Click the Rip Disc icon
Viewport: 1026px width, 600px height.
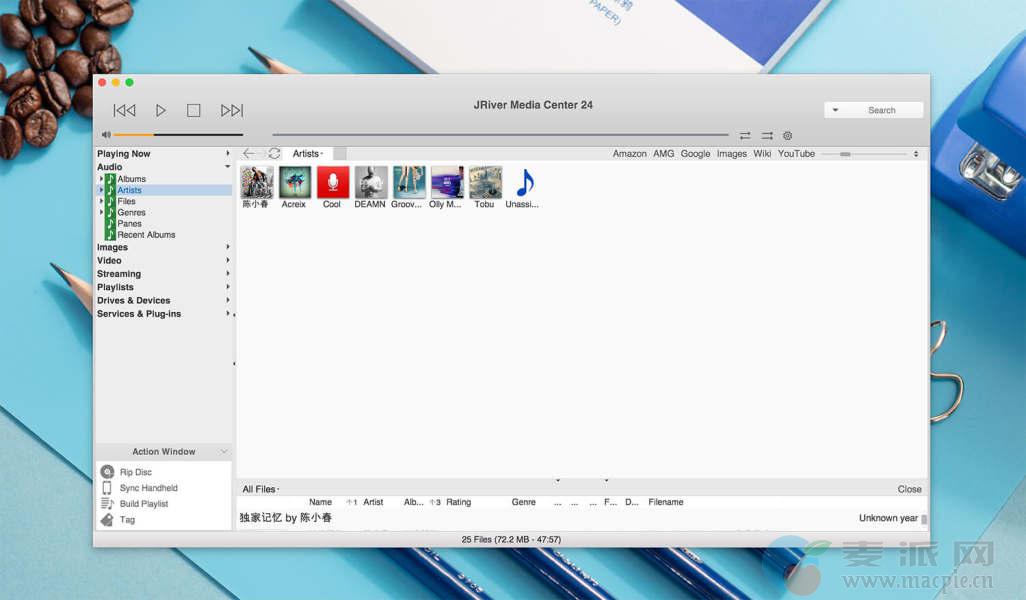(x=108, y=472)
